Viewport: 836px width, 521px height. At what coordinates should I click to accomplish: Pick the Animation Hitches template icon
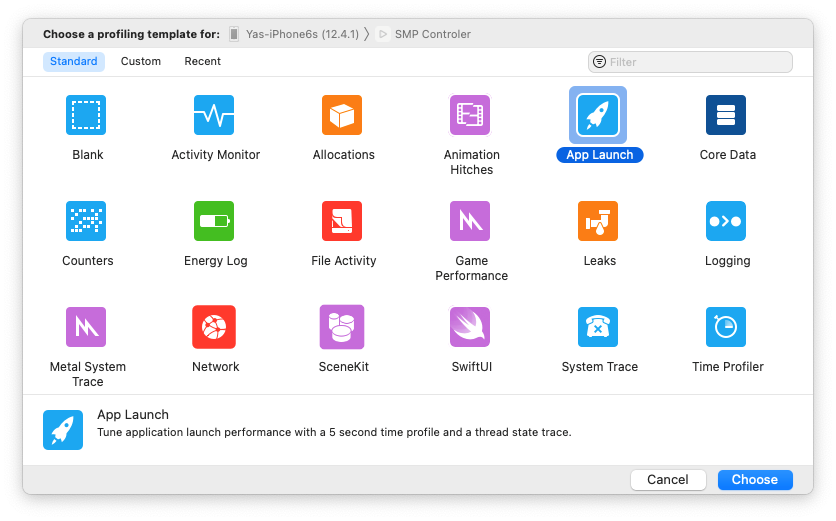click(x=470, y=115)
